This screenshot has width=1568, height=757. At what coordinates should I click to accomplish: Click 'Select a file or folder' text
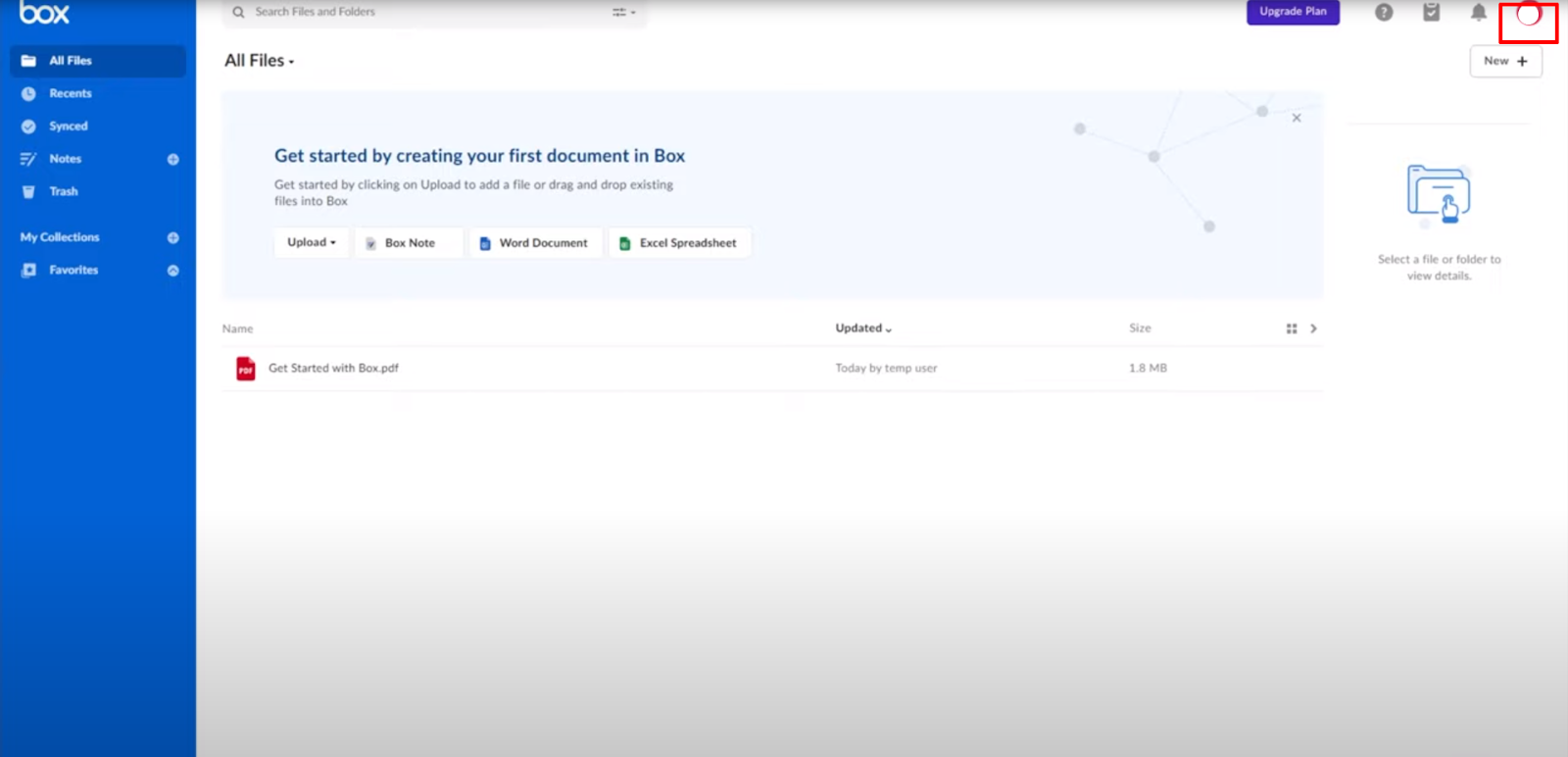point(1439,268)
